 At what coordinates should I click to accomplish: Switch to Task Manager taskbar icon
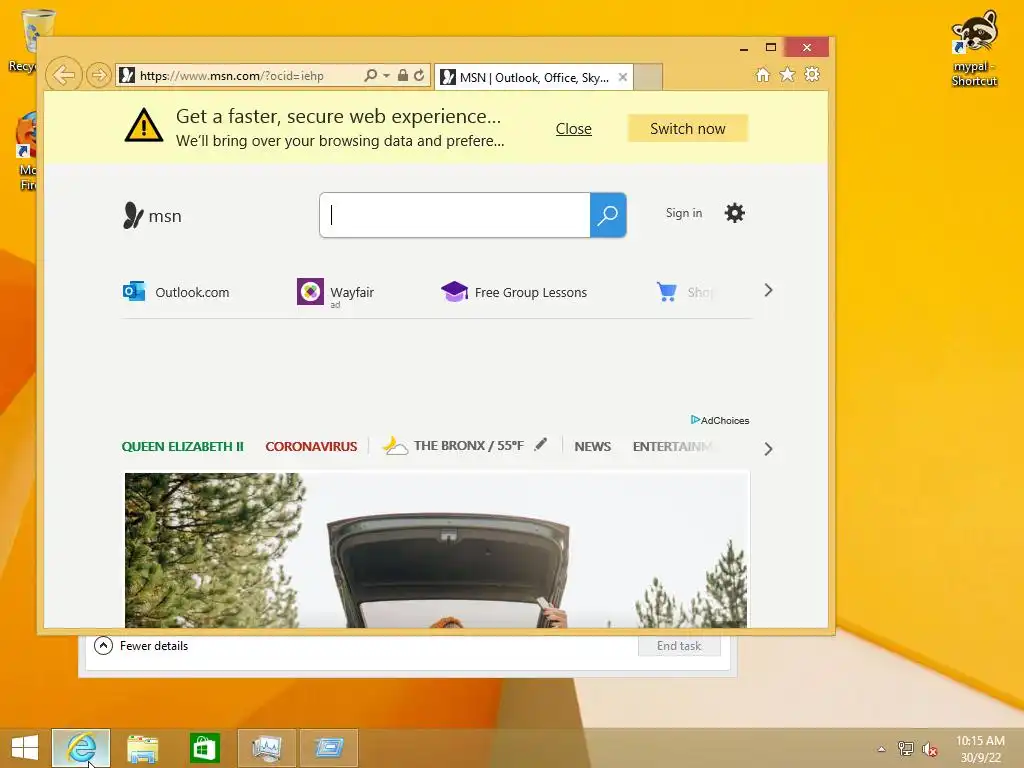[x=266, y=748]
